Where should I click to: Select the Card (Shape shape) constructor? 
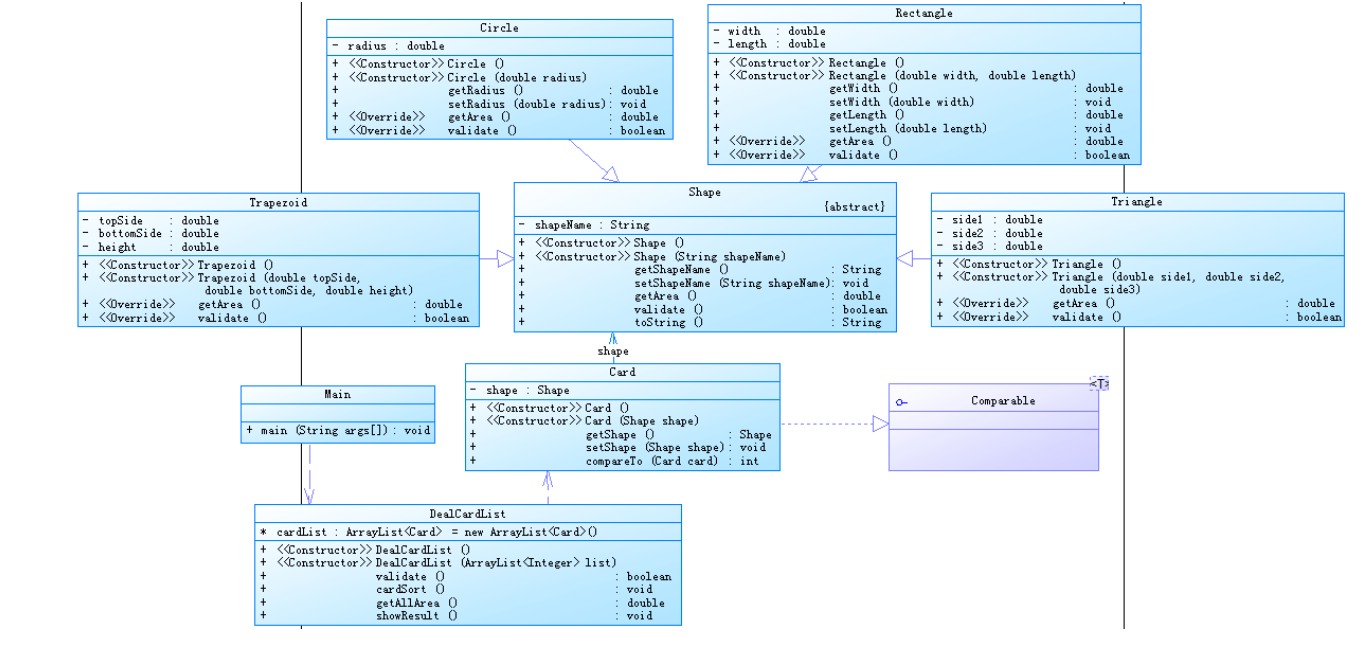pyautogui.click(x=642, y=421)
